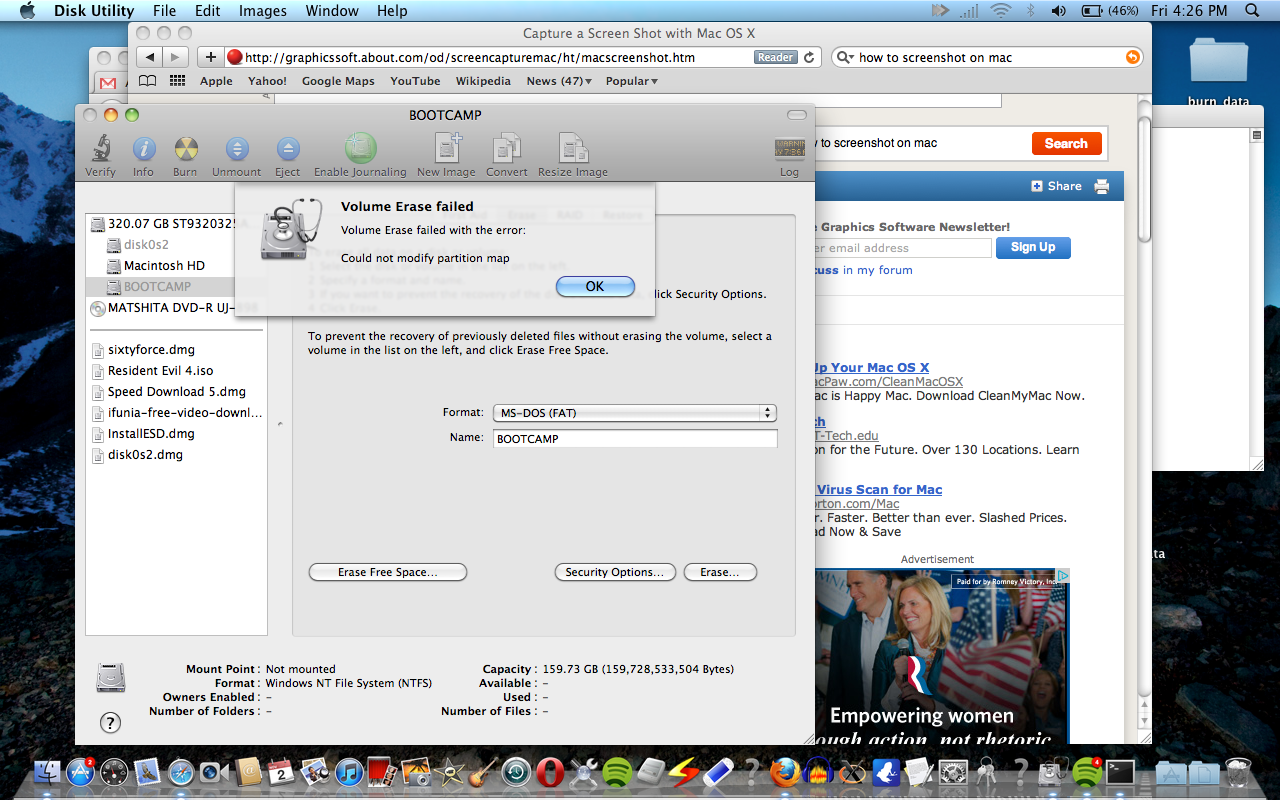Select the ifunia-free-video-downl… image

(x=185, y=413)
